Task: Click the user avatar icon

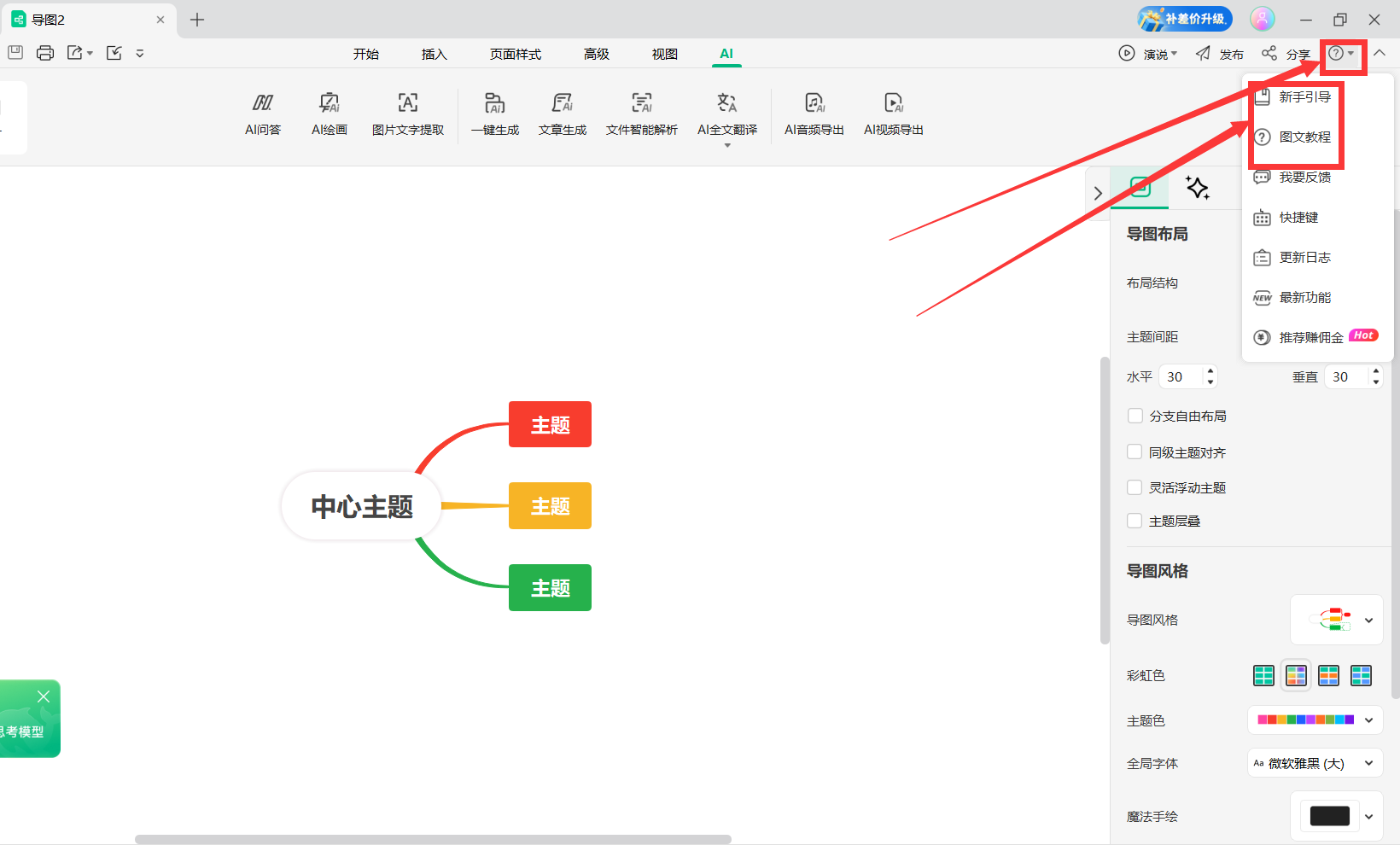Action: (x=1263, y=19)
